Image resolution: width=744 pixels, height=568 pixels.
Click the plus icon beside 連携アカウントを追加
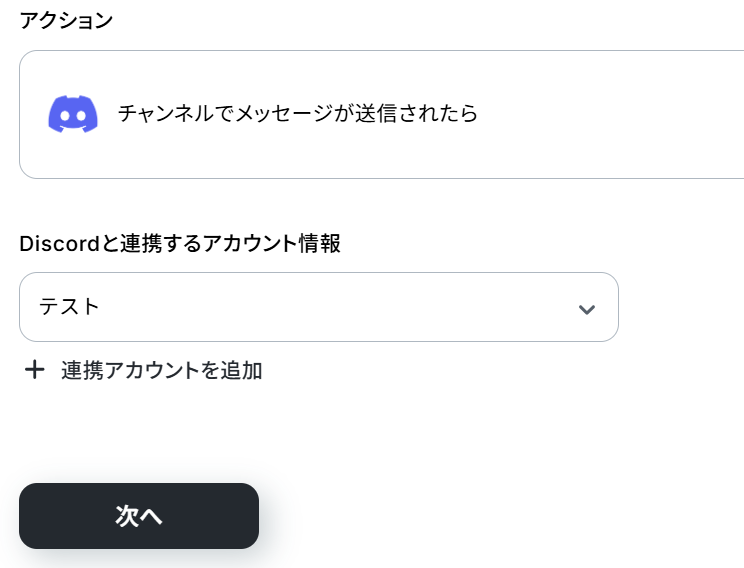click(35, 370)
